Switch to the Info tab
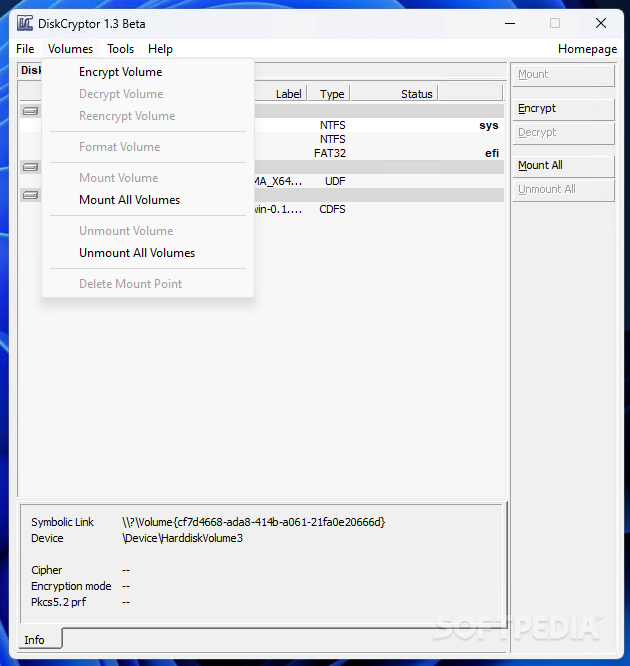The height and width of the screenshot is (666, 630). point(40,639)
